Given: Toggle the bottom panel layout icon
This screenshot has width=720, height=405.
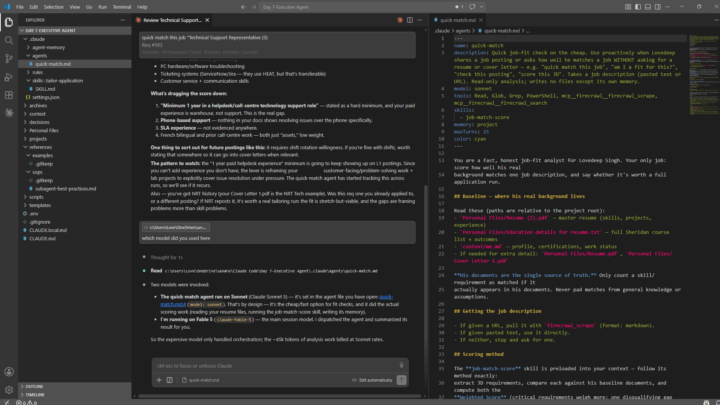Looking at the screenshot, I should pos(647,7).
